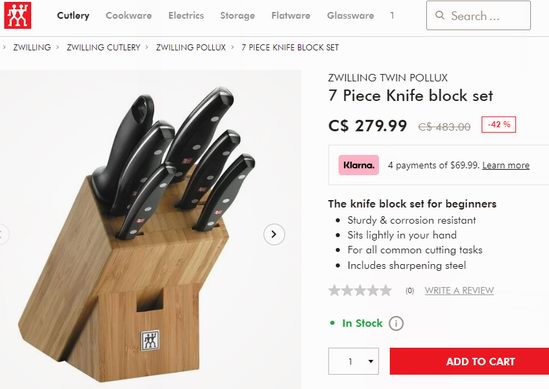This screenshot has height=389, width=549.
Task: Add the knife block set to cart
Action: 469,361
